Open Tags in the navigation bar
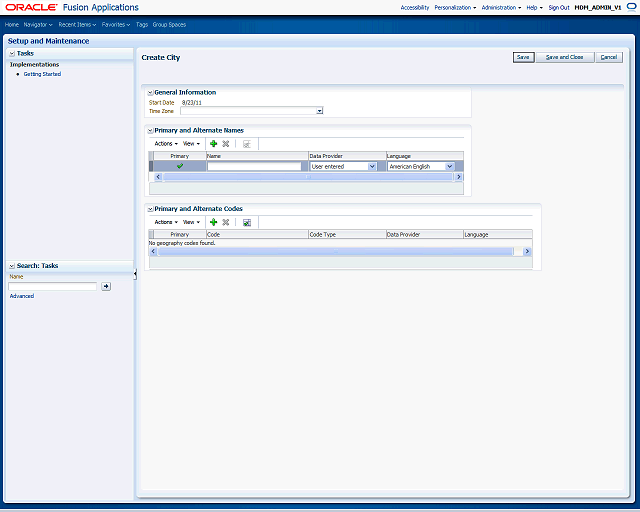640x512 pixels. pos(142,24)
